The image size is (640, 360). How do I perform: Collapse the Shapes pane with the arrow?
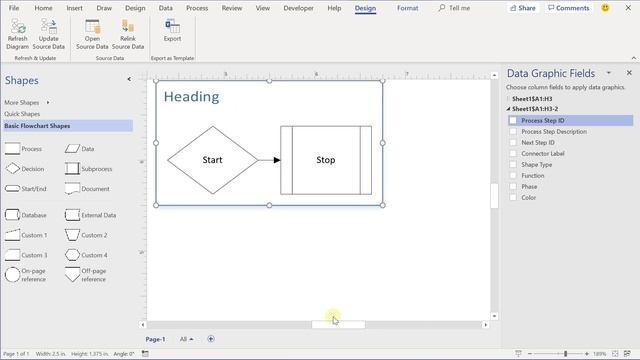point(129,79)
